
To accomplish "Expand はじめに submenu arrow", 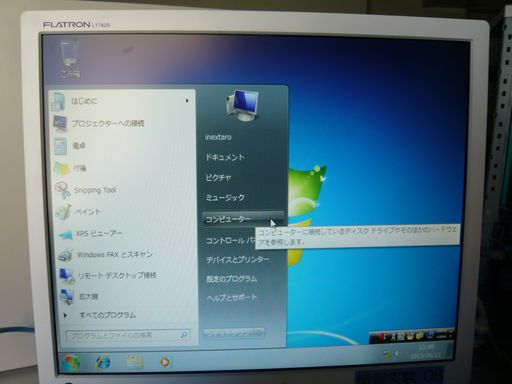I will 187,101.
